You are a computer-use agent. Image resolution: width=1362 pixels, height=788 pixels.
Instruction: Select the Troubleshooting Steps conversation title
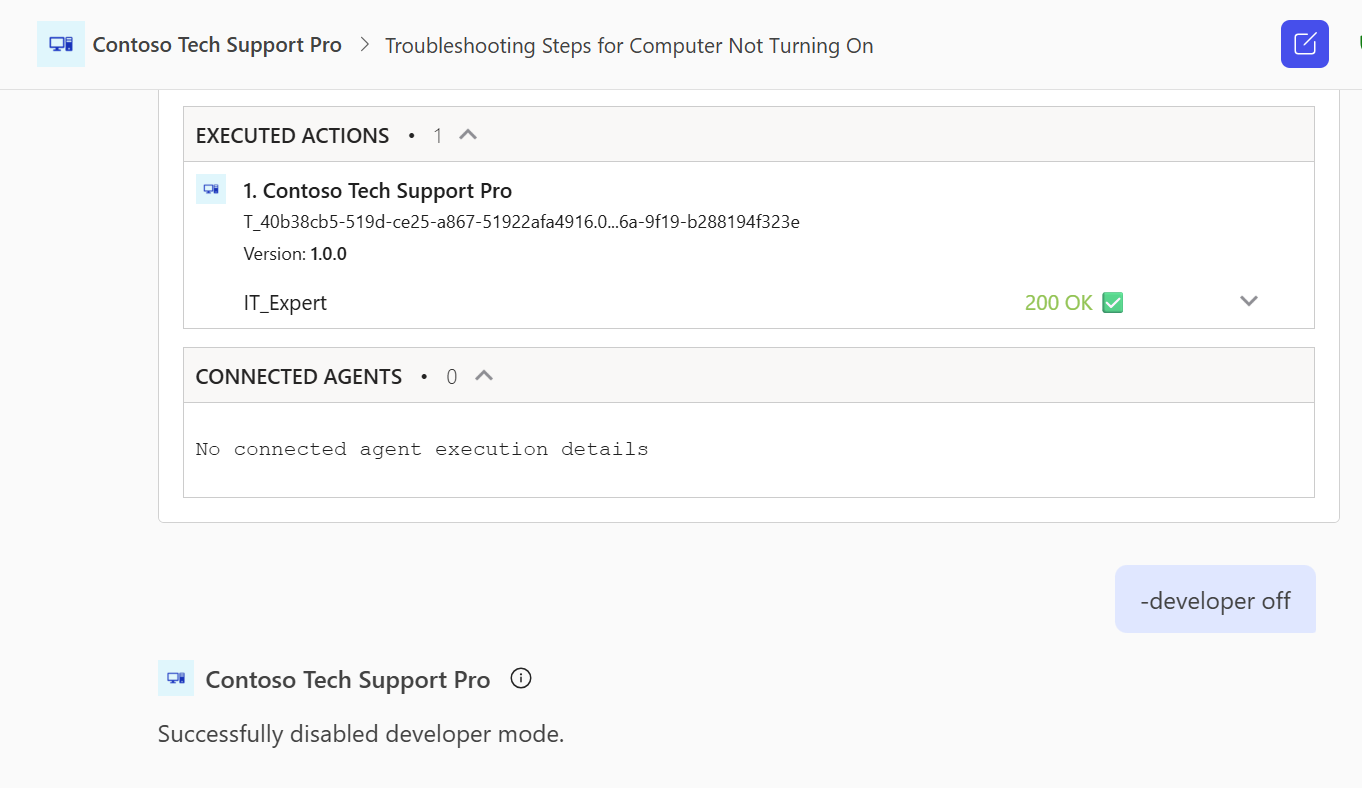[629, 46]
